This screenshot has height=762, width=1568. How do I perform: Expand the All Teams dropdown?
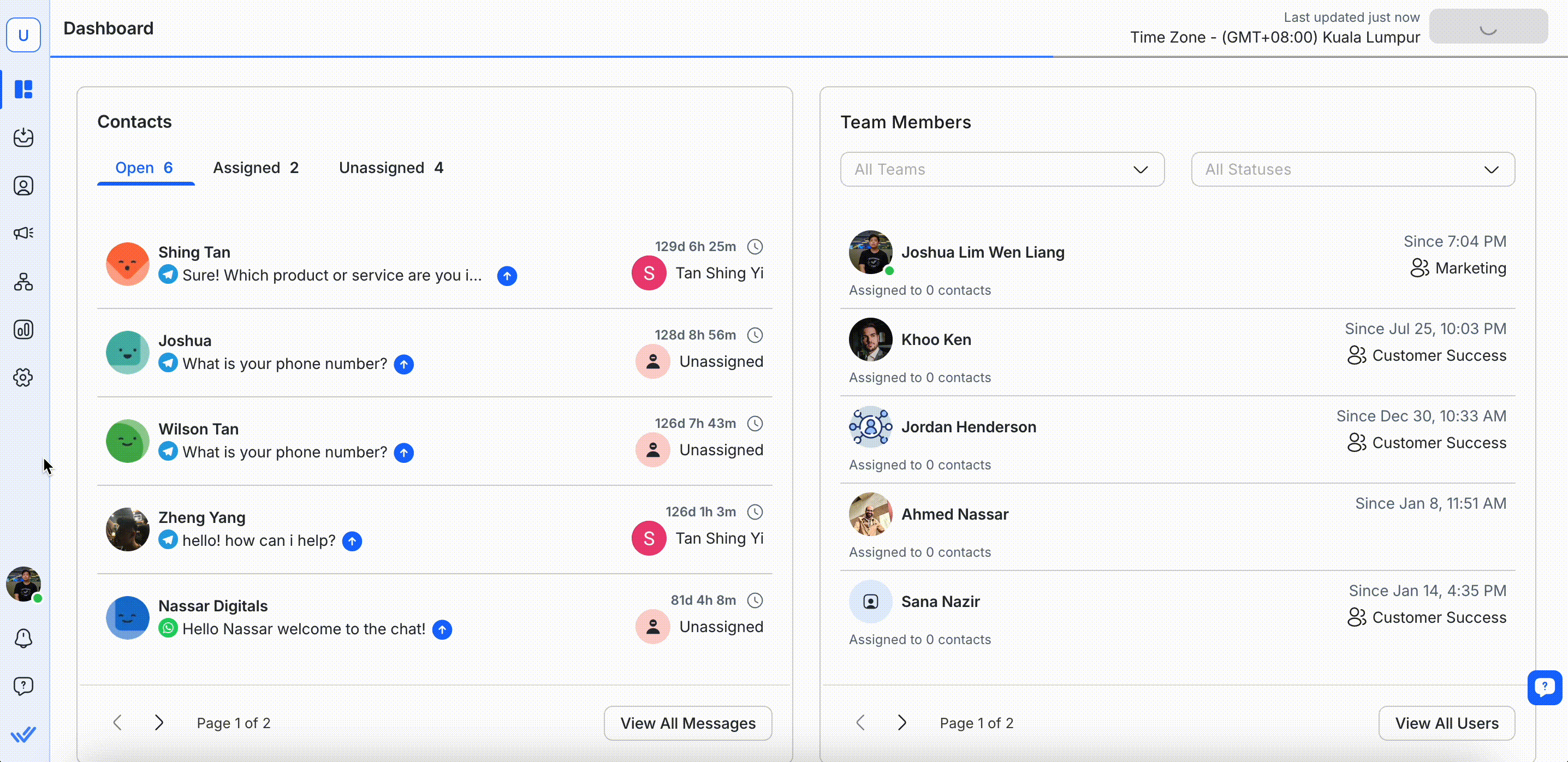[1001, 169]
